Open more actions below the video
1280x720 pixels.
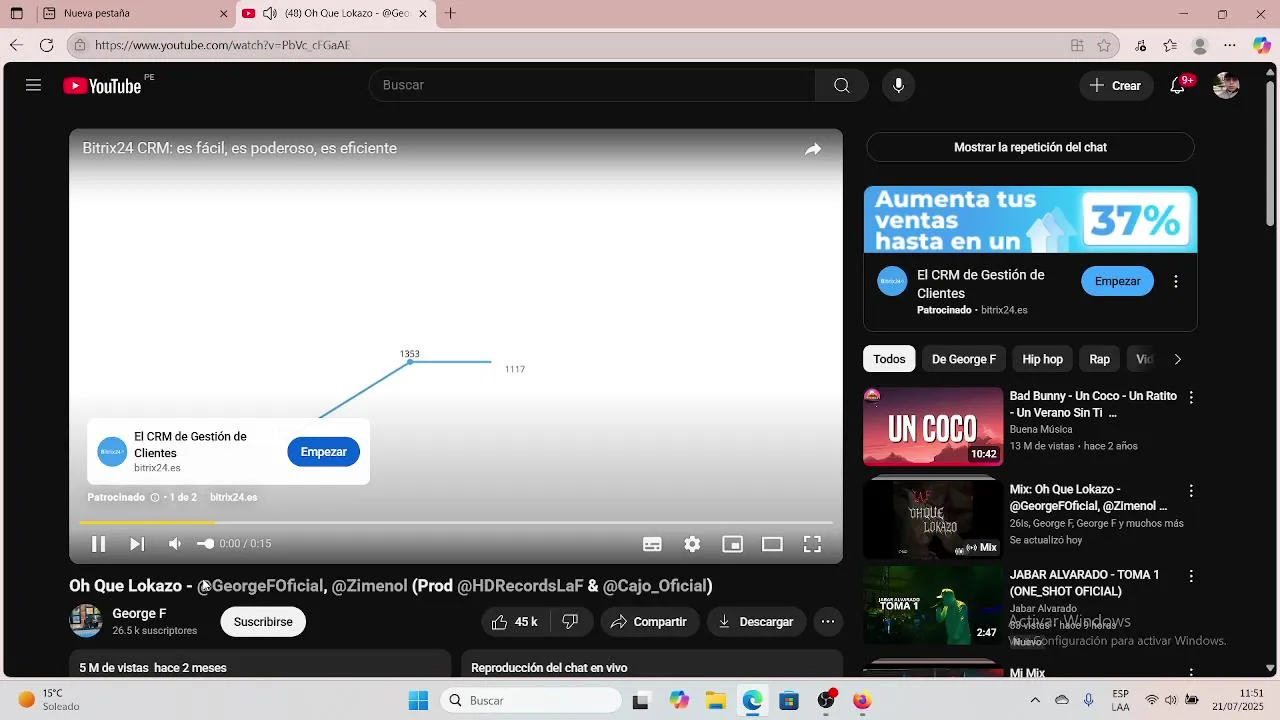(828, 622)
